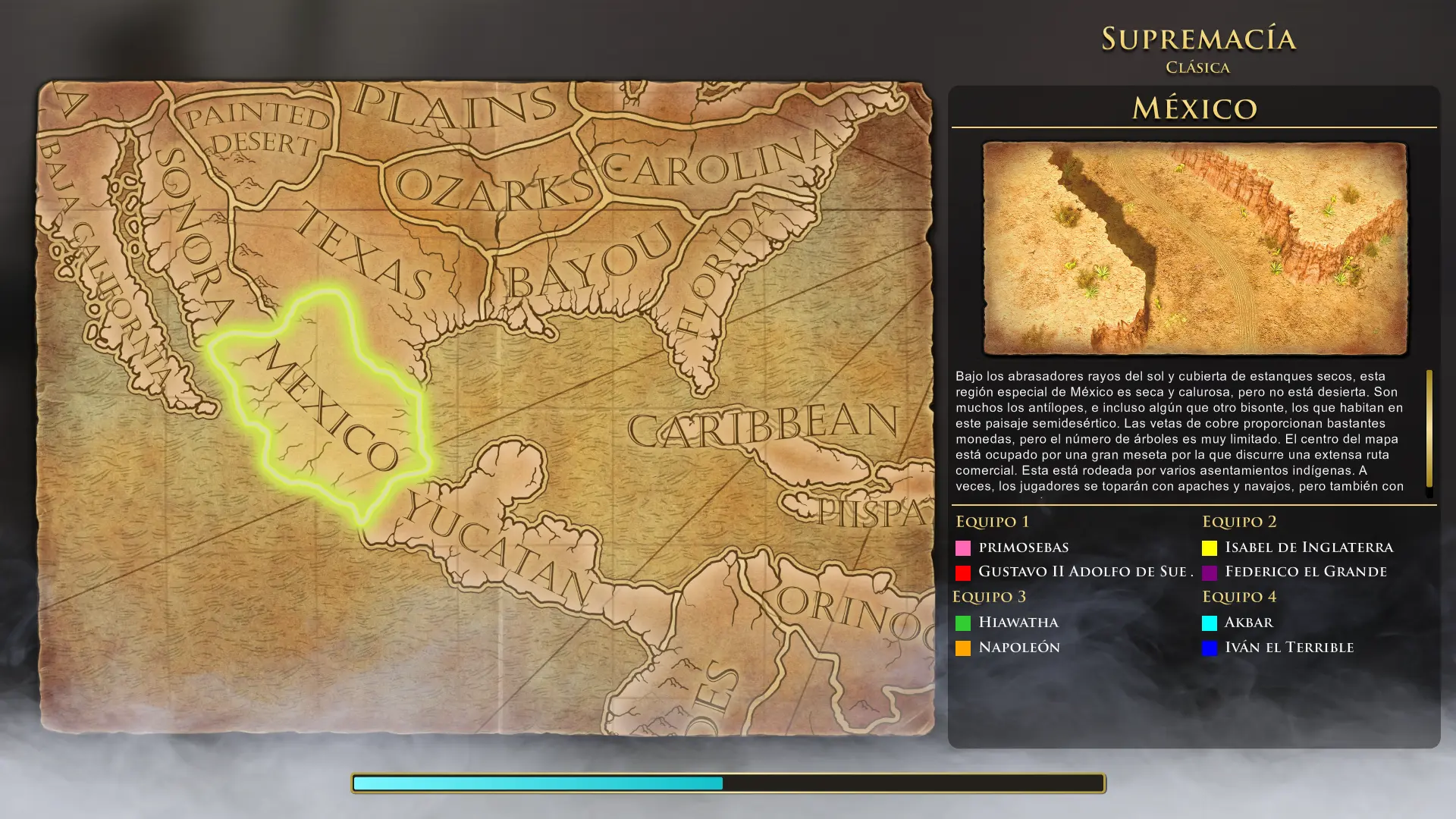Click player name Isabel de Inglaterra
This screenshot has height=819, width=1456.
coord(1309,548)
